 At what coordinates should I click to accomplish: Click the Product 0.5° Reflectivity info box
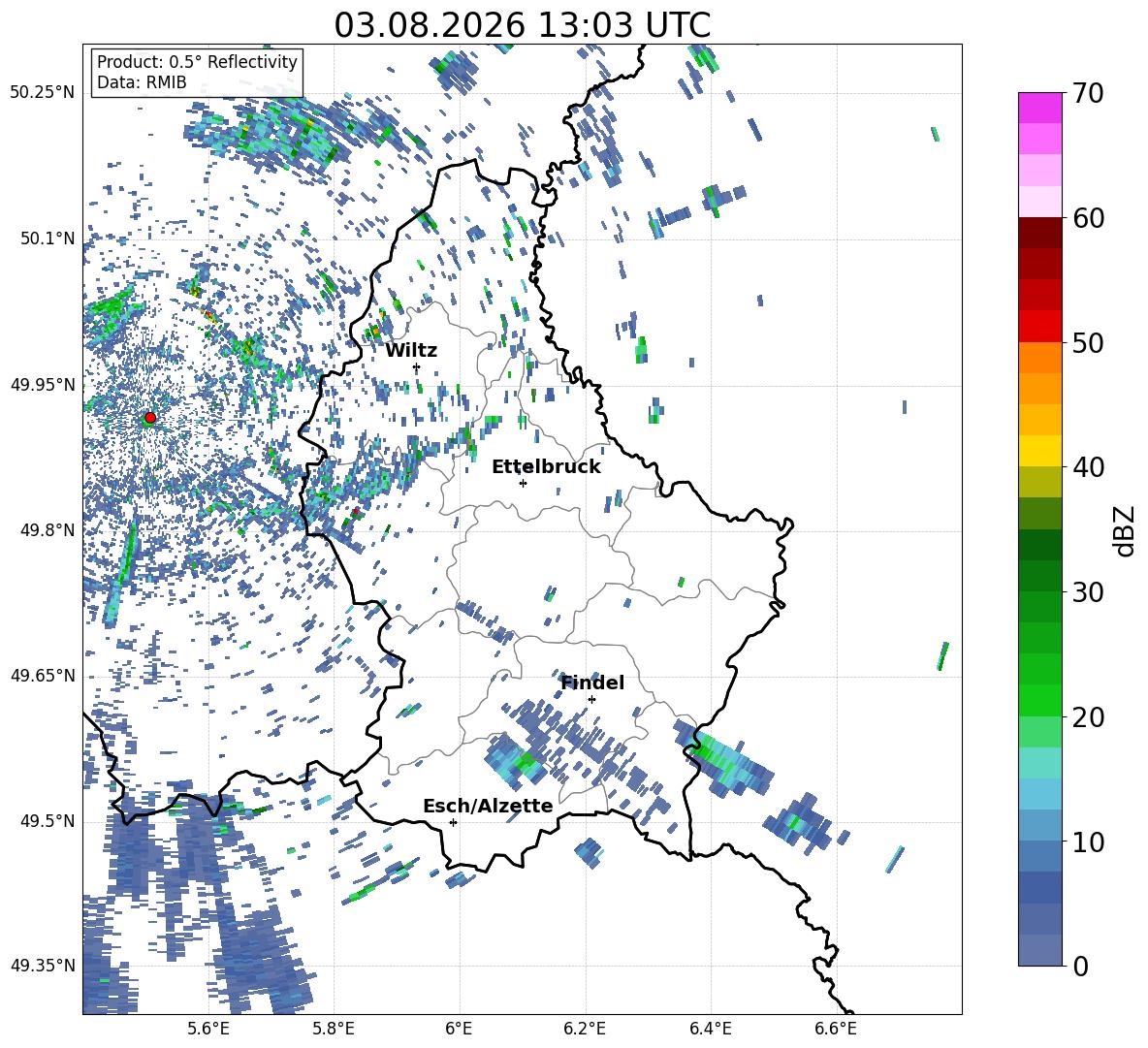click(x=197, y=72)
